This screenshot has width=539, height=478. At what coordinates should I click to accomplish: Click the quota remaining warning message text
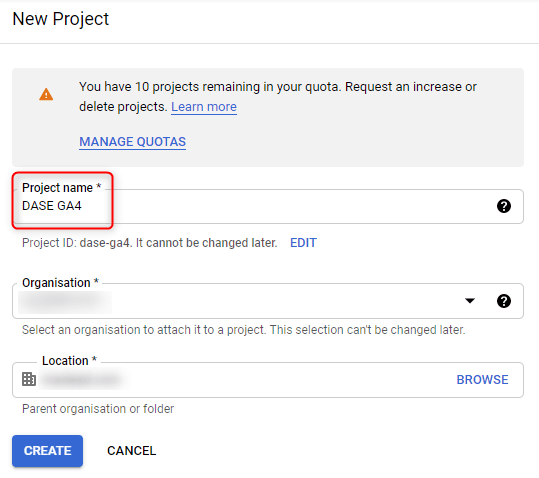[278, 97]
